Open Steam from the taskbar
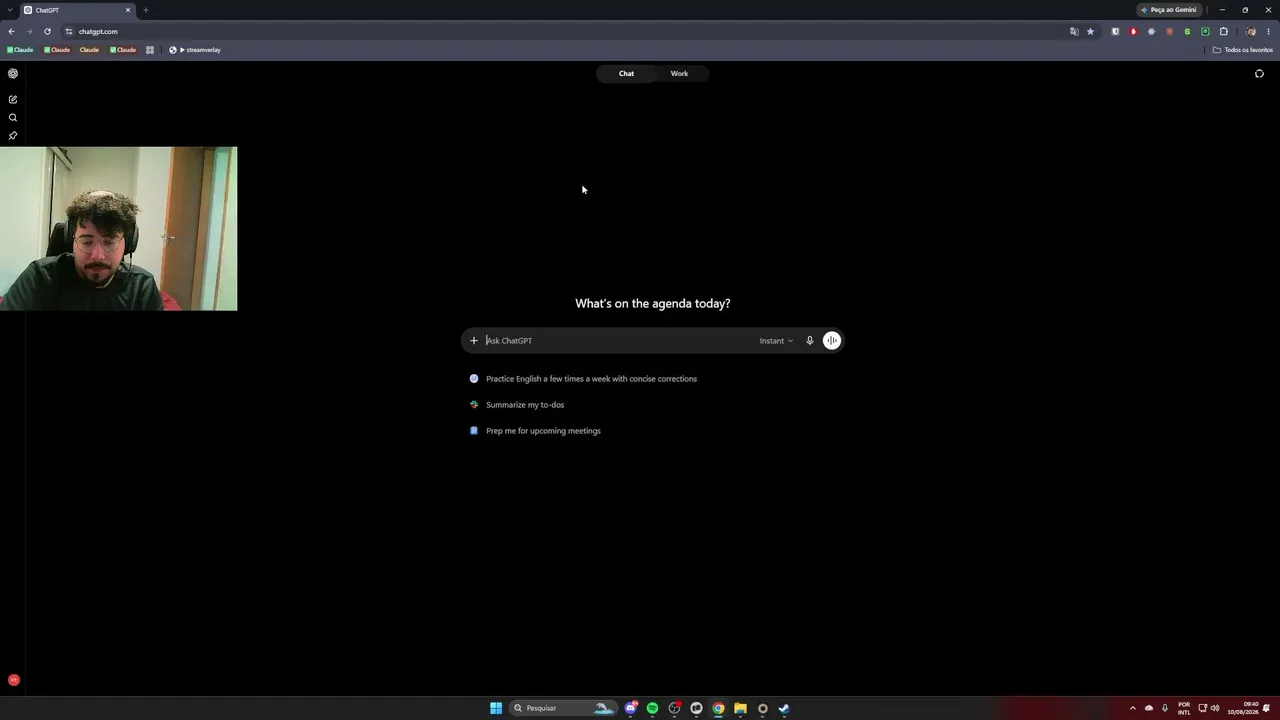 coord(784,708)
